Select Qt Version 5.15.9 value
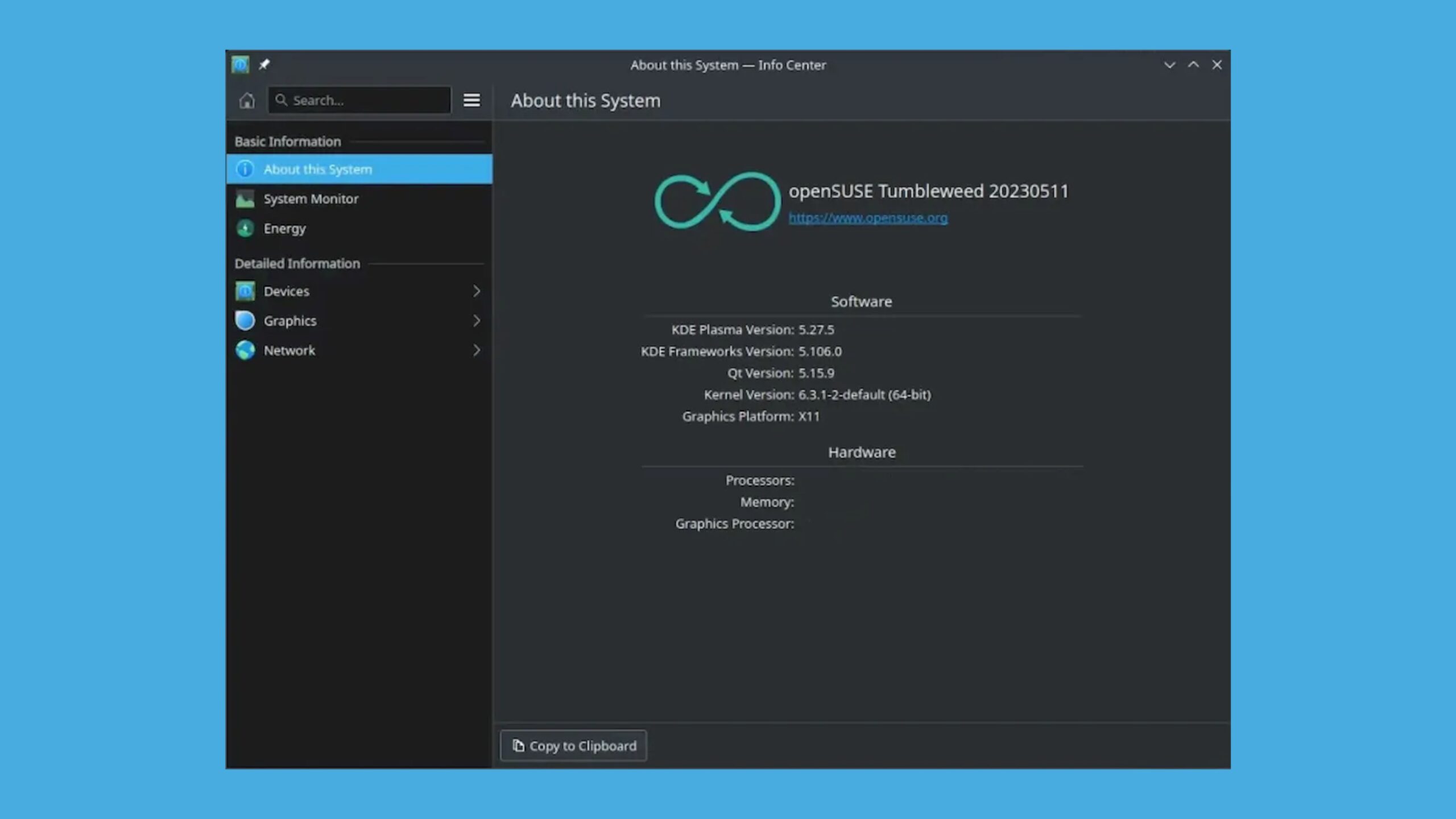Screen dimensions: 1456x819 [816, 373]
